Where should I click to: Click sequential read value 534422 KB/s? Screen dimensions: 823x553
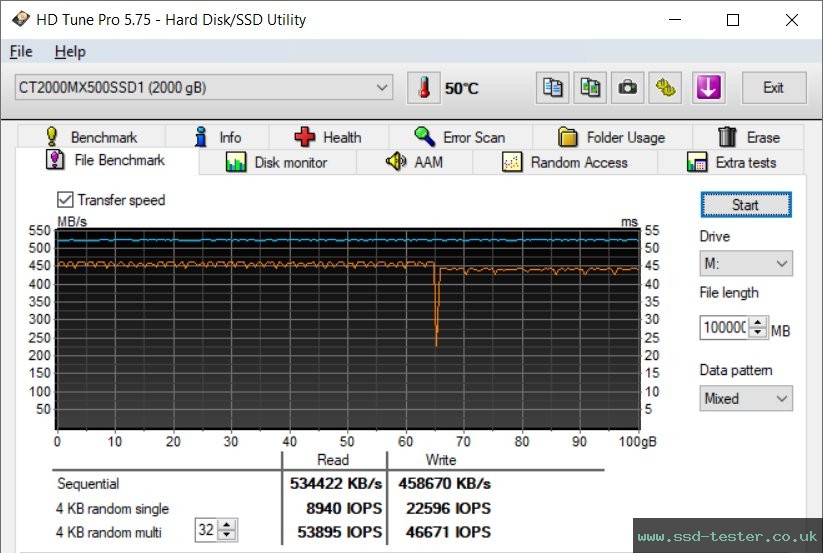(x=336, y=483)
